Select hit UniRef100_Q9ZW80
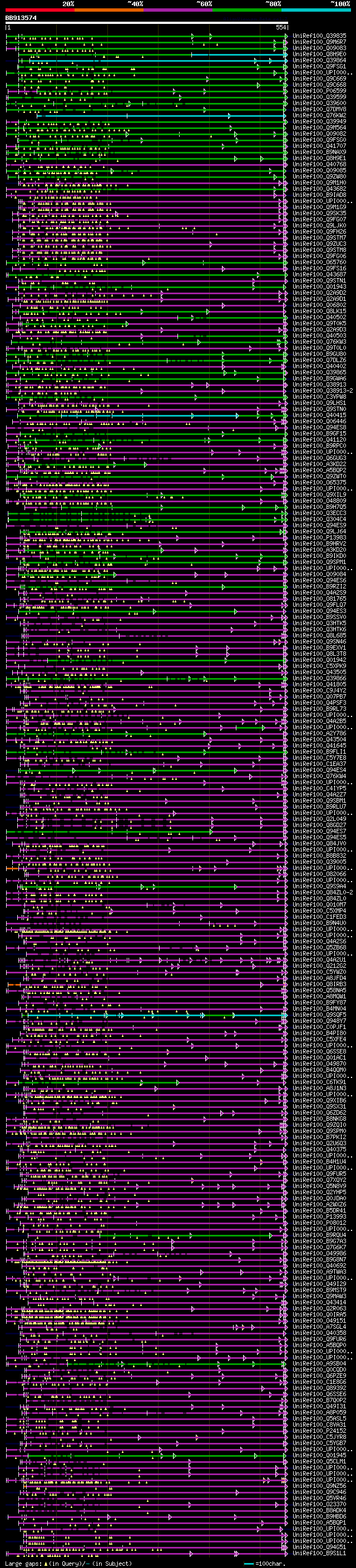Screen dimensions: 356x1568 coord(319,176)
